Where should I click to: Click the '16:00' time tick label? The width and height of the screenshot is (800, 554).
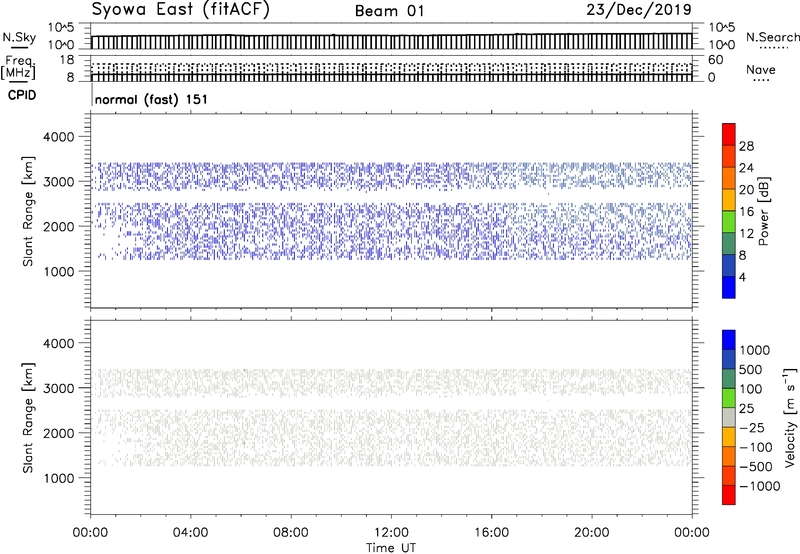point(491,533)
